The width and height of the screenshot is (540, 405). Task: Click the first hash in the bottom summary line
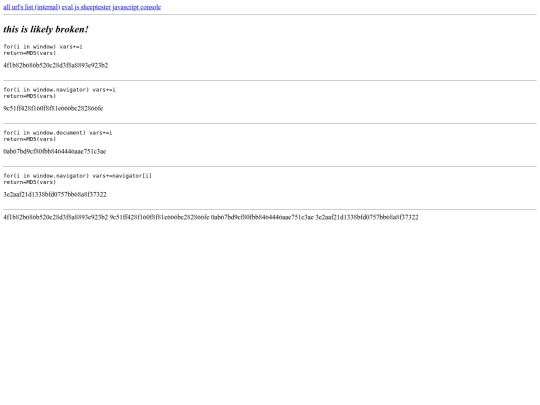click(55, 217)
